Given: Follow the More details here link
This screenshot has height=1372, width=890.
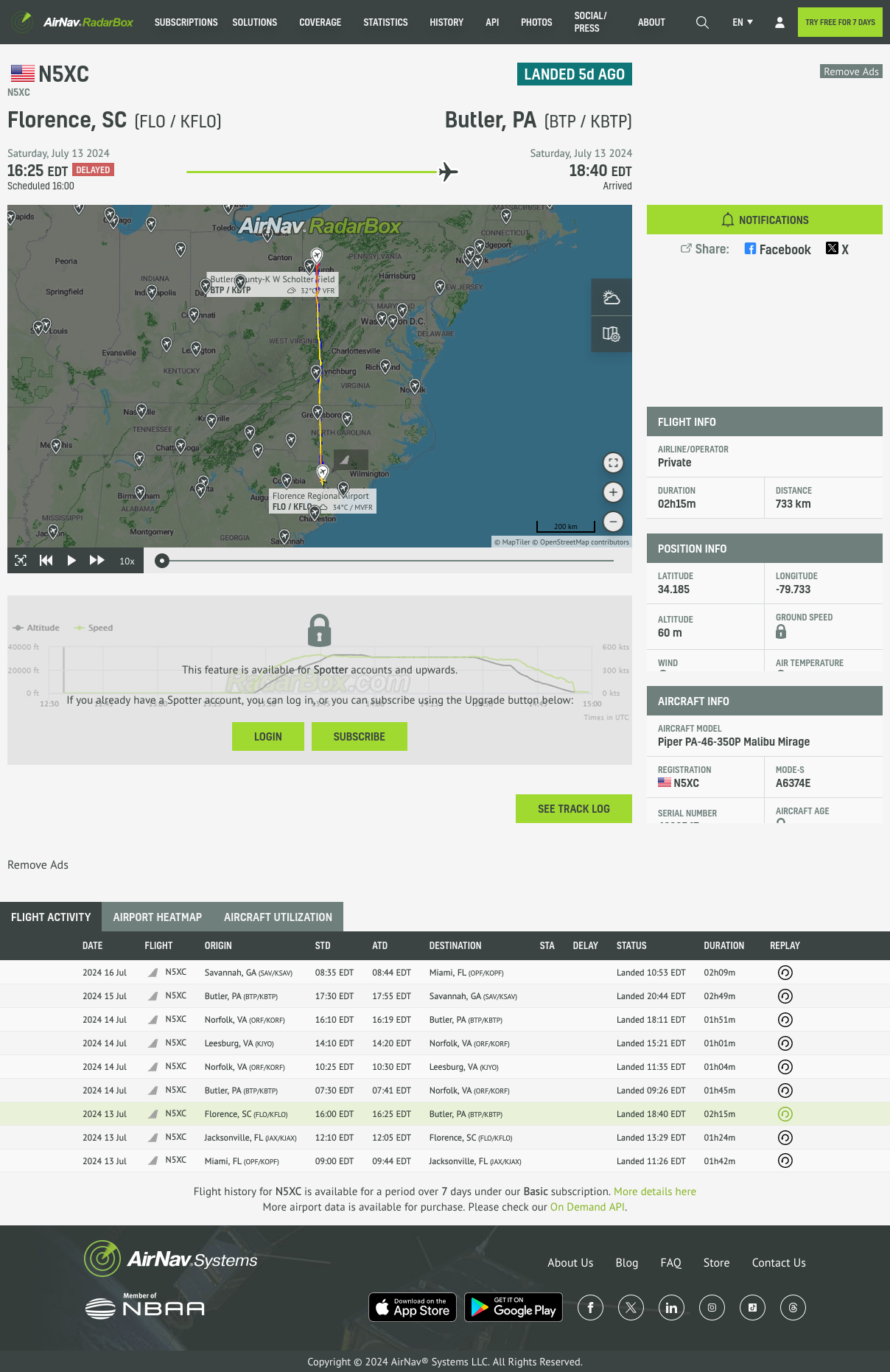Looking at the screenshot, I should click(x=655, y=1191).
